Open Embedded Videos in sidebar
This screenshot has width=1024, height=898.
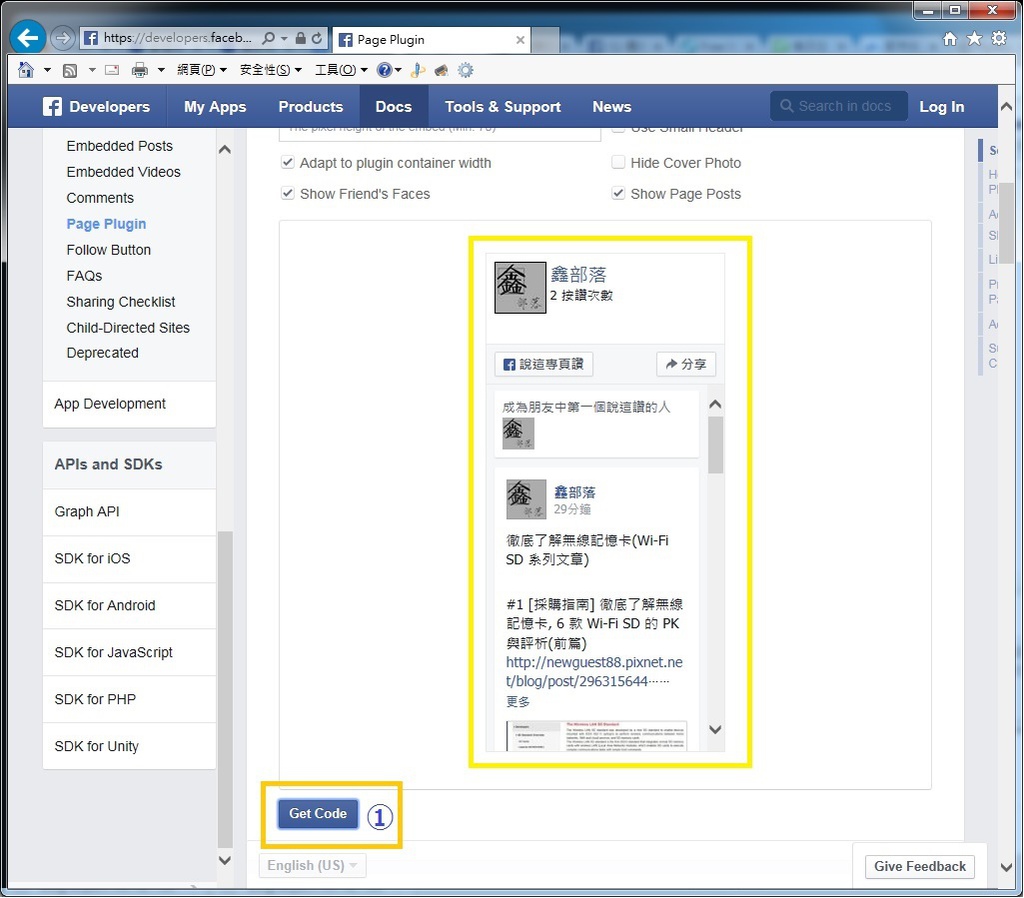pos(123,172)
